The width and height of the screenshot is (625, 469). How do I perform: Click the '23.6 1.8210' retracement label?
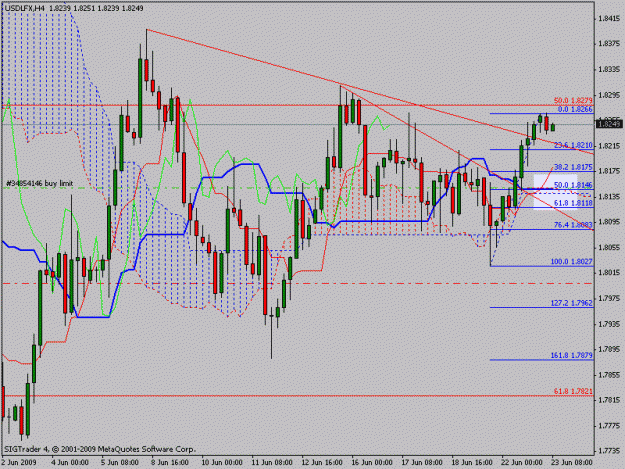pos(573,145)
